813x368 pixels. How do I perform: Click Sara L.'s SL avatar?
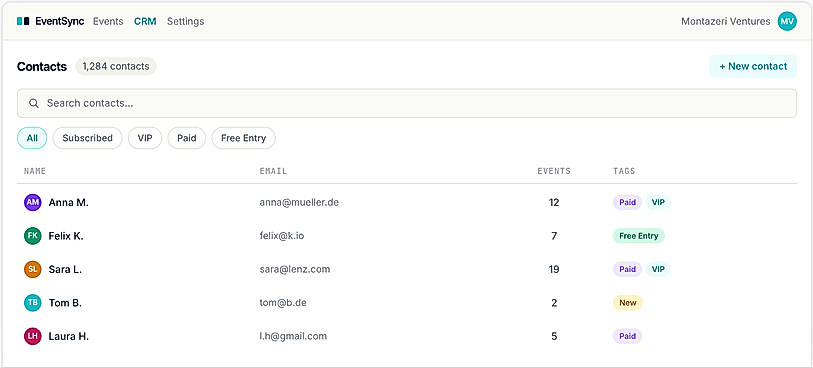tap(32, 270)
